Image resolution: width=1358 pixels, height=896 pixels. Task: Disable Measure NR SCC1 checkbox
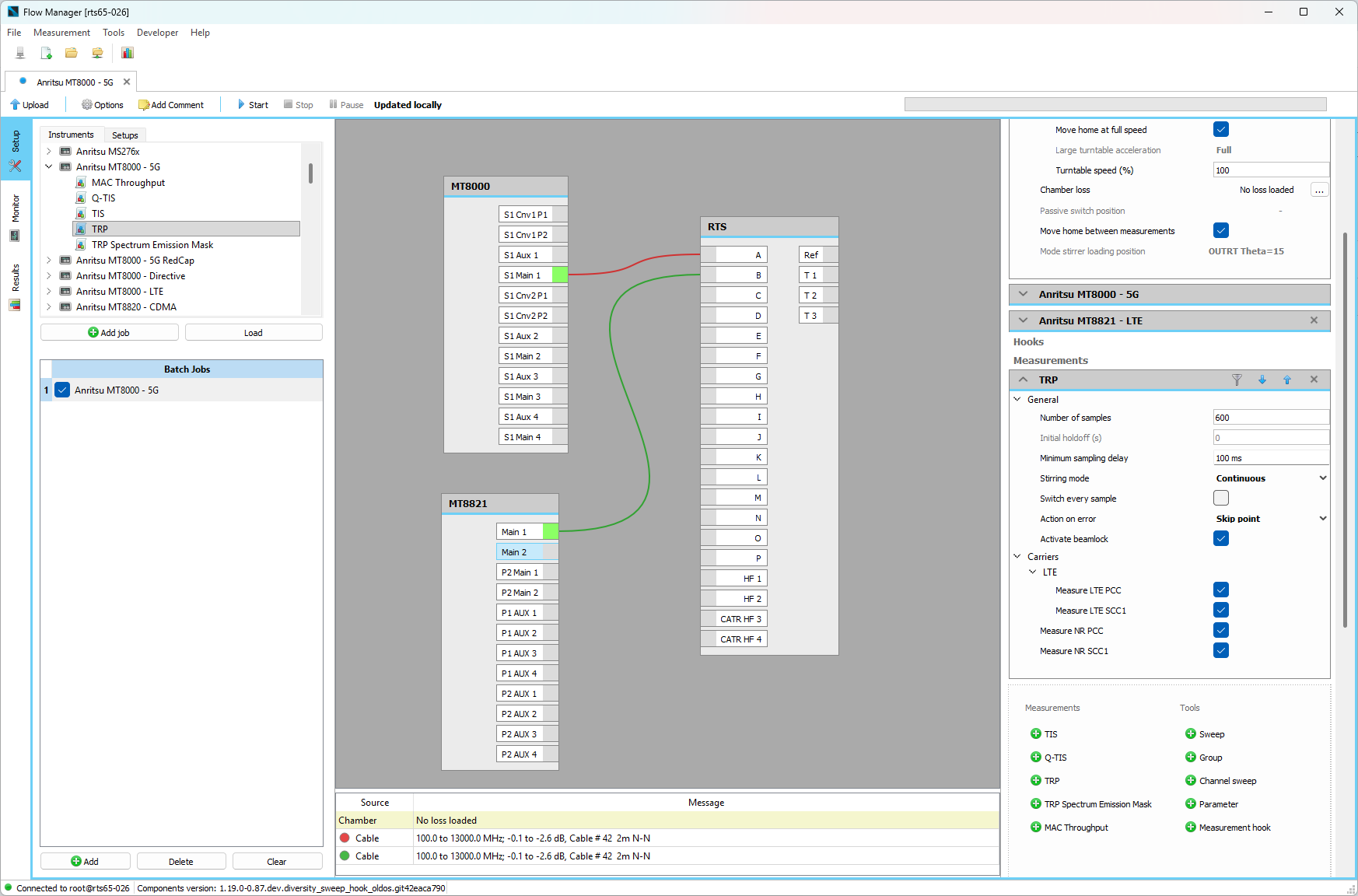pyautogui.click(x=1221, y=650)
